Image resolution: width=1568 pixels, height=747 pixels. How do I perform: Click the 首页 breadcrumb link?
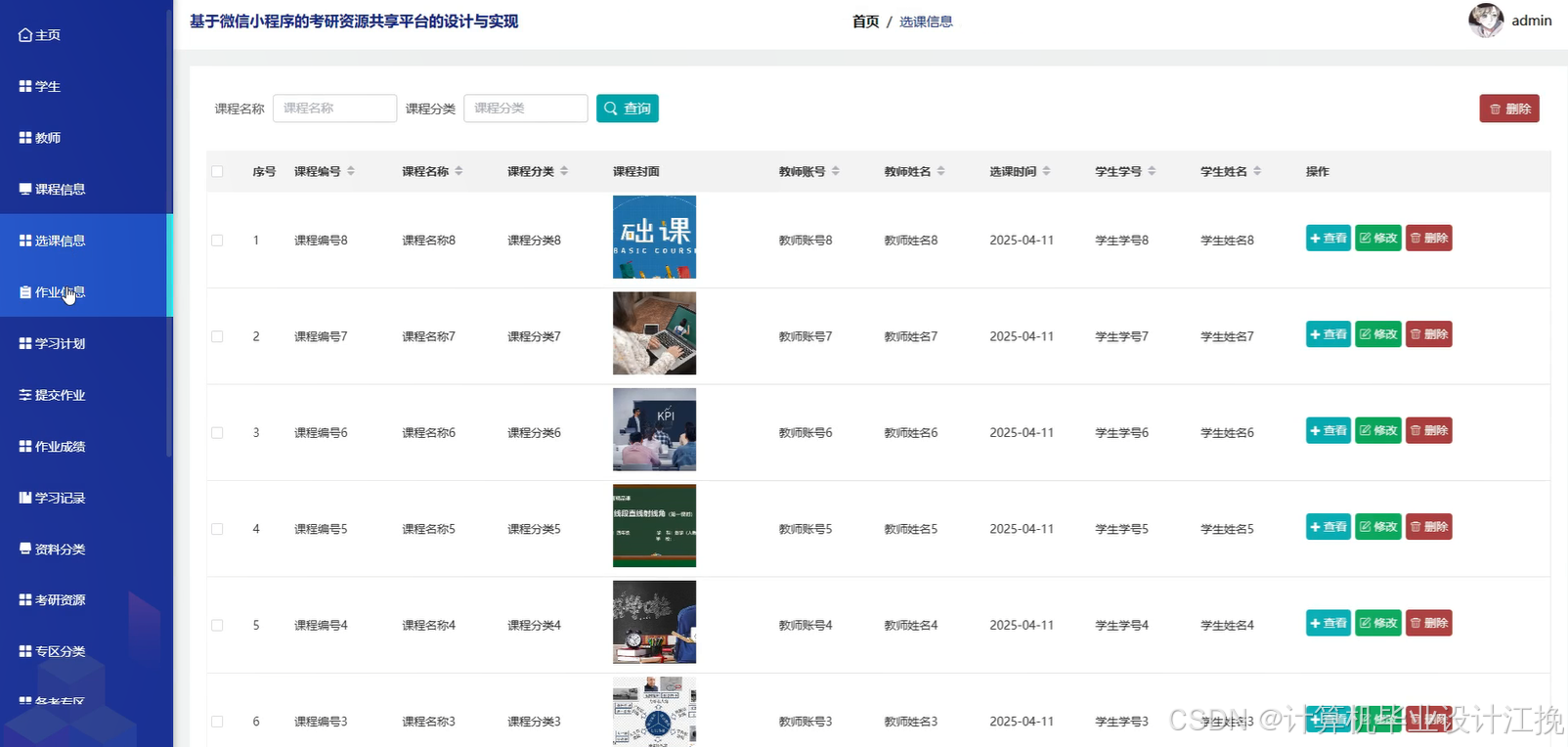pyautogui.click(x=865, y=22)
